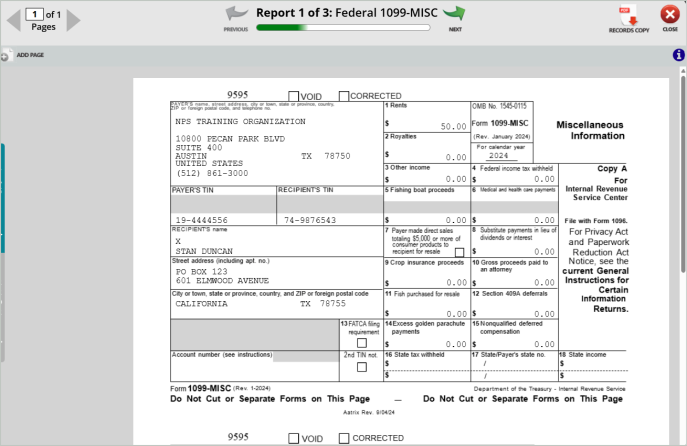
Task: Click the page number input field
Action: click(x=36, y=14)
